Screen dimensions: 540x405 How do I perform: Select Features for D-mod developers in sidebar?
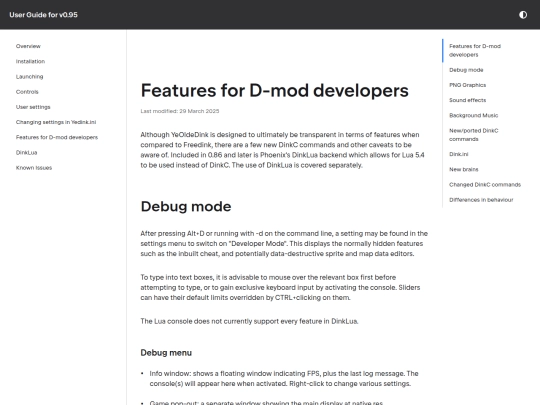click(57, 137)
